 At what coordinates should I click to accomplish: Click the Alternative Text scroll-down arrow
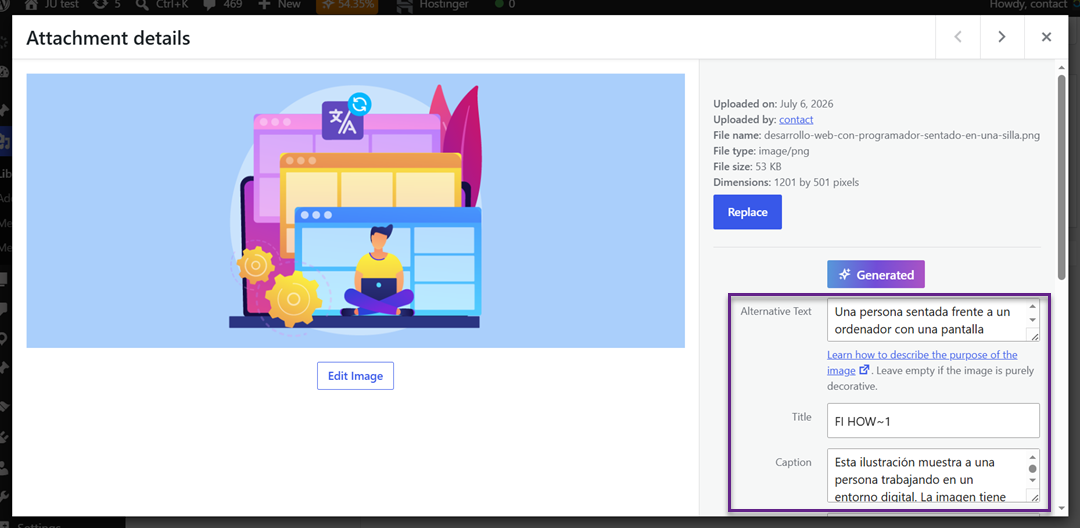click(1032, 320)
